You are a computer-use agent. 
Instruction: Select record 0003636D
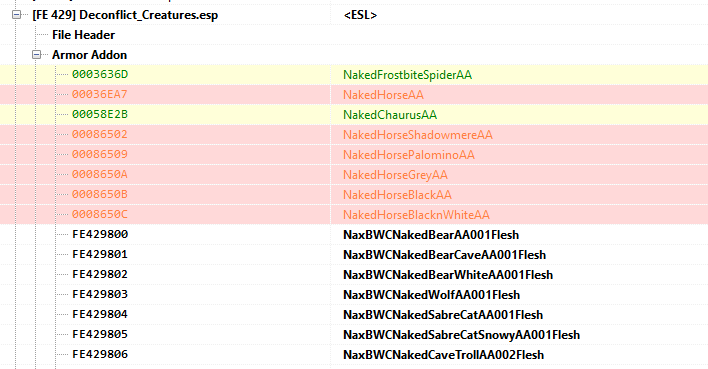(x=100, y=75)
